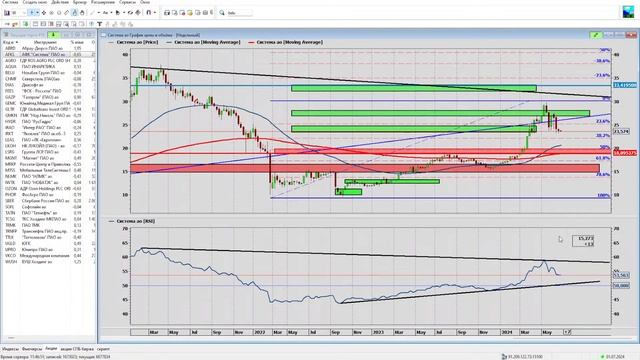Switch to the Акции tab

[x=51, y=349]
